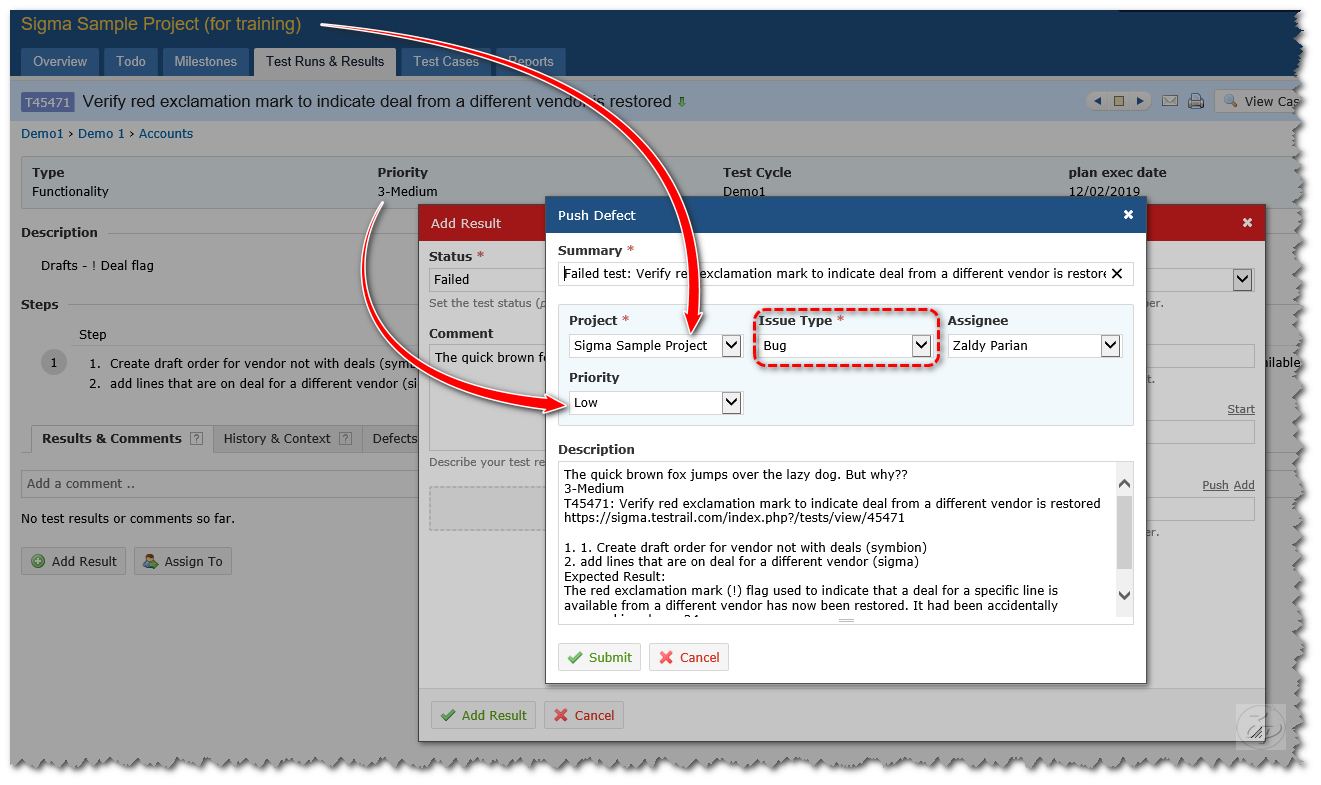
Task: Open the Milestones tab
Action: [x=206, y=62]
